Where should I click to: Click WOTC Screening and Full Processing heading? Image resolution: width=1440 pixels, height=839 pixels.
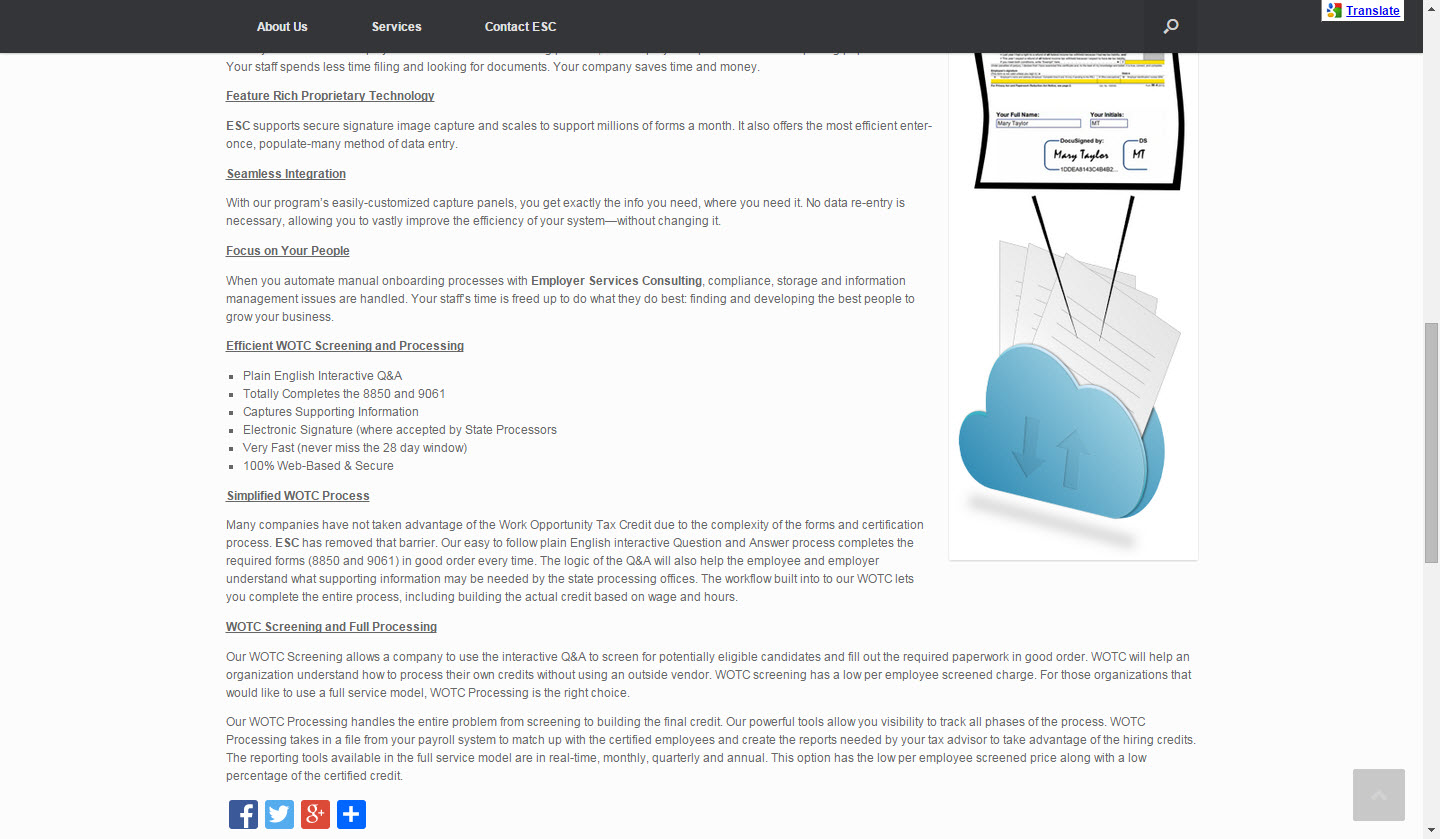pos(331,627)
